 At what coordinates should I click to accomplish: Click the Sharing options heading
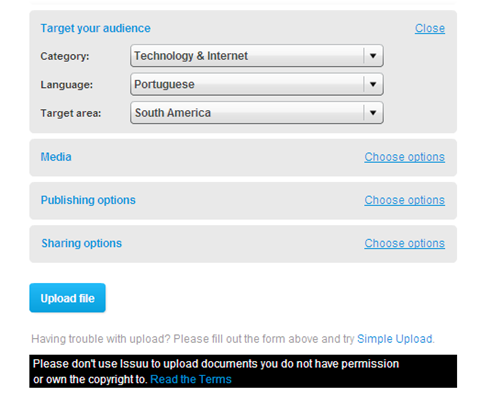(x=82, y=243)
